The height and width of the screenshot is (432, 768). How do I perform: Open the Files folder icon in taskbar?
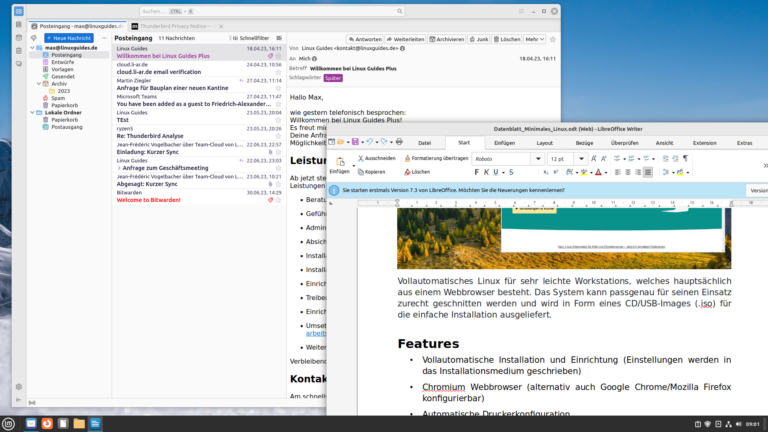(x=79, y=424)
